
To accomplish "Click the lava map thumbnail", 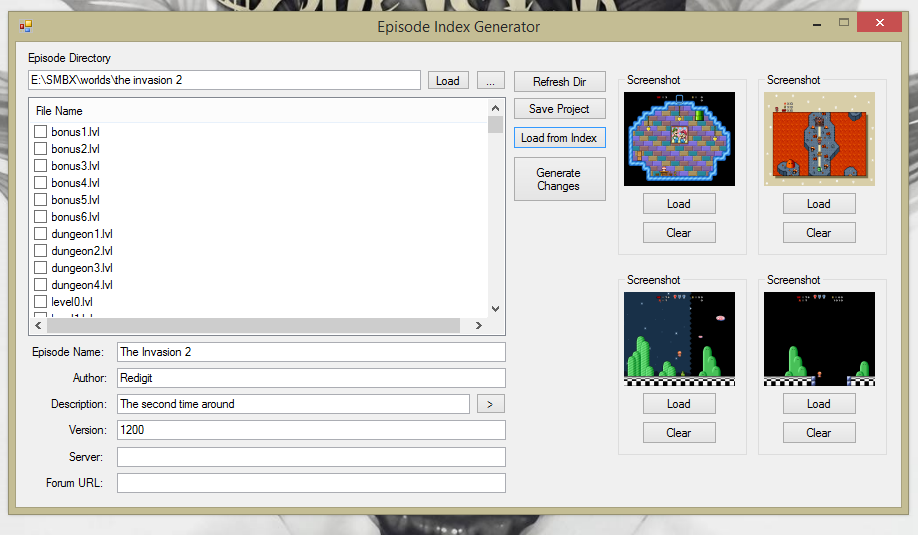I will (x=819, y=139).
